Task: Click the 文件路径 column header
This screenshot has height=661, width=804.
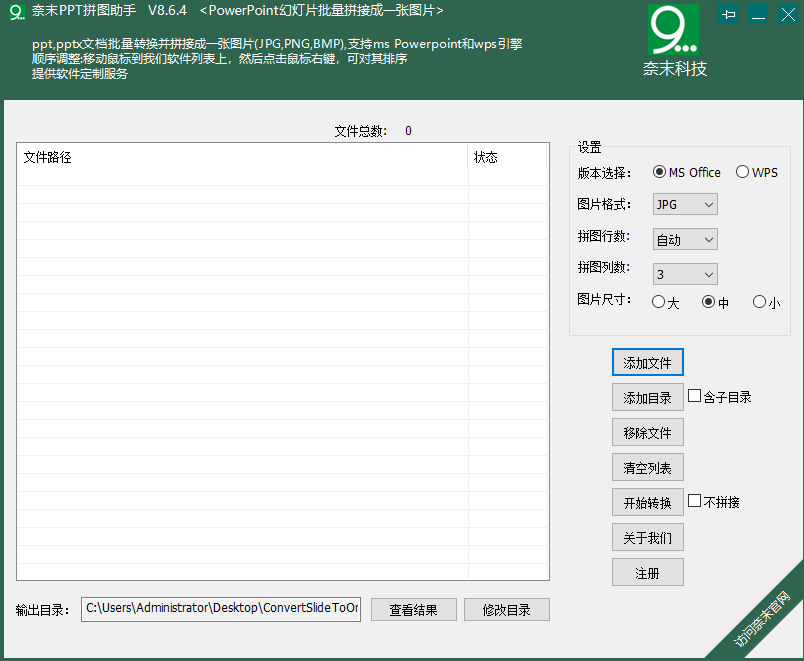Action: tap(243, 156)
